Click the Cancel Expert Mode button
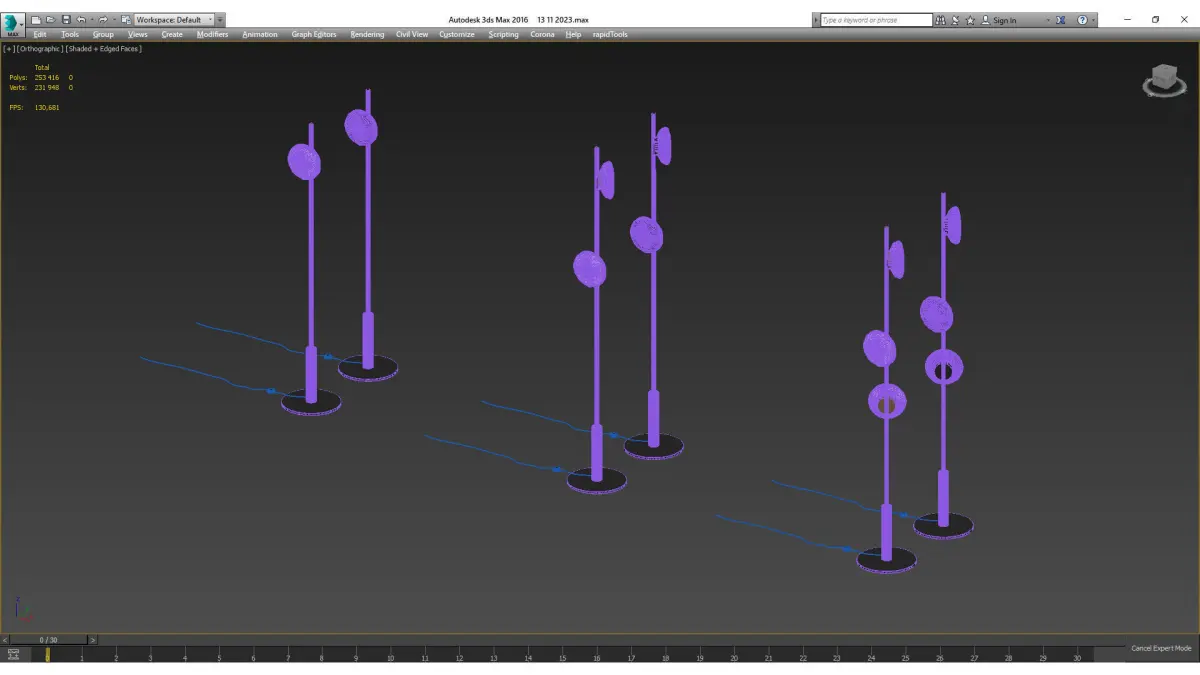This screenshot has width=1200, height=675. pyautogui.click(x=1161, y=648)
